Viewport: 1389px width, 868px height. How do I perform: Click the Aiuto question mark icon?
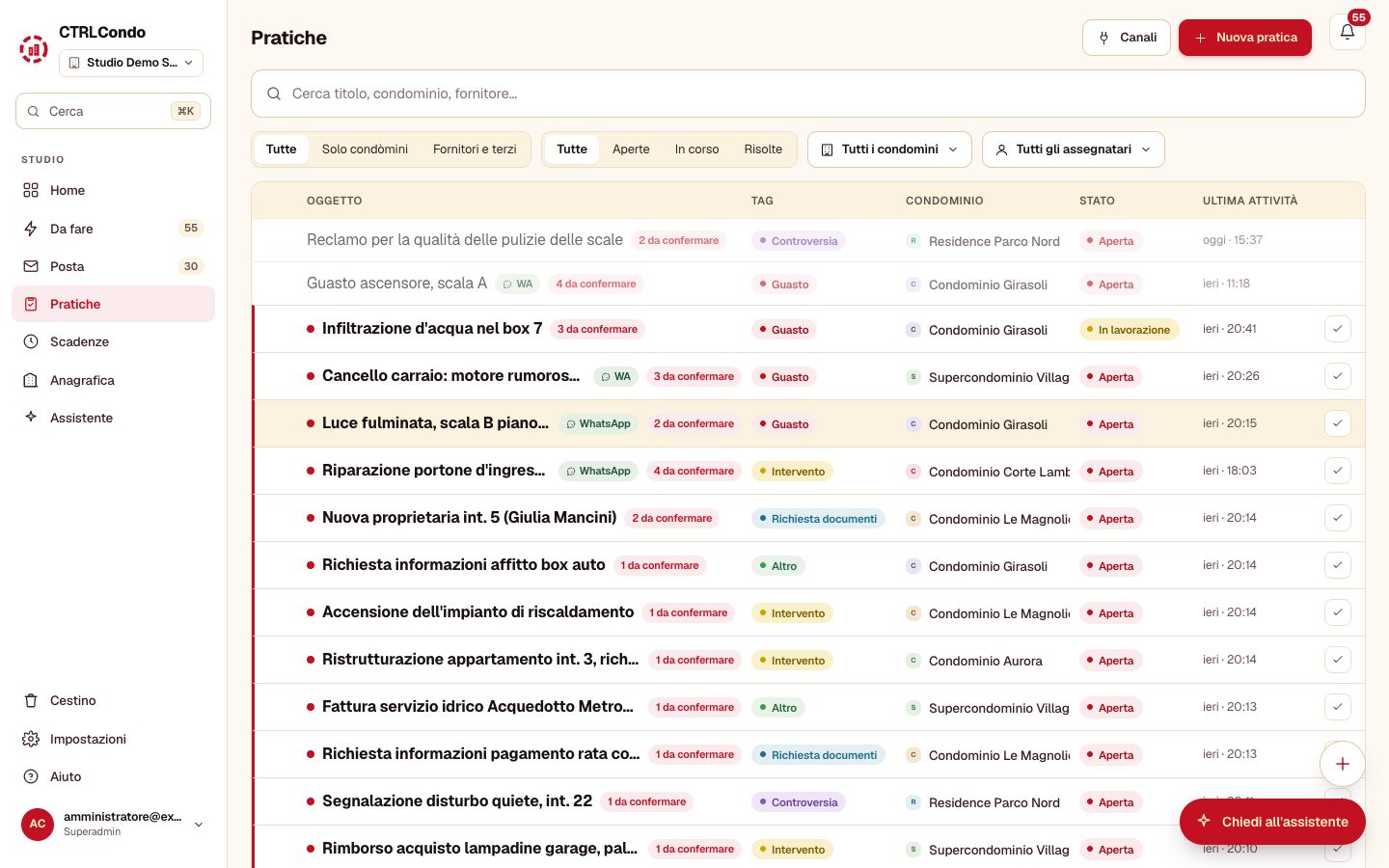[31, 776]
